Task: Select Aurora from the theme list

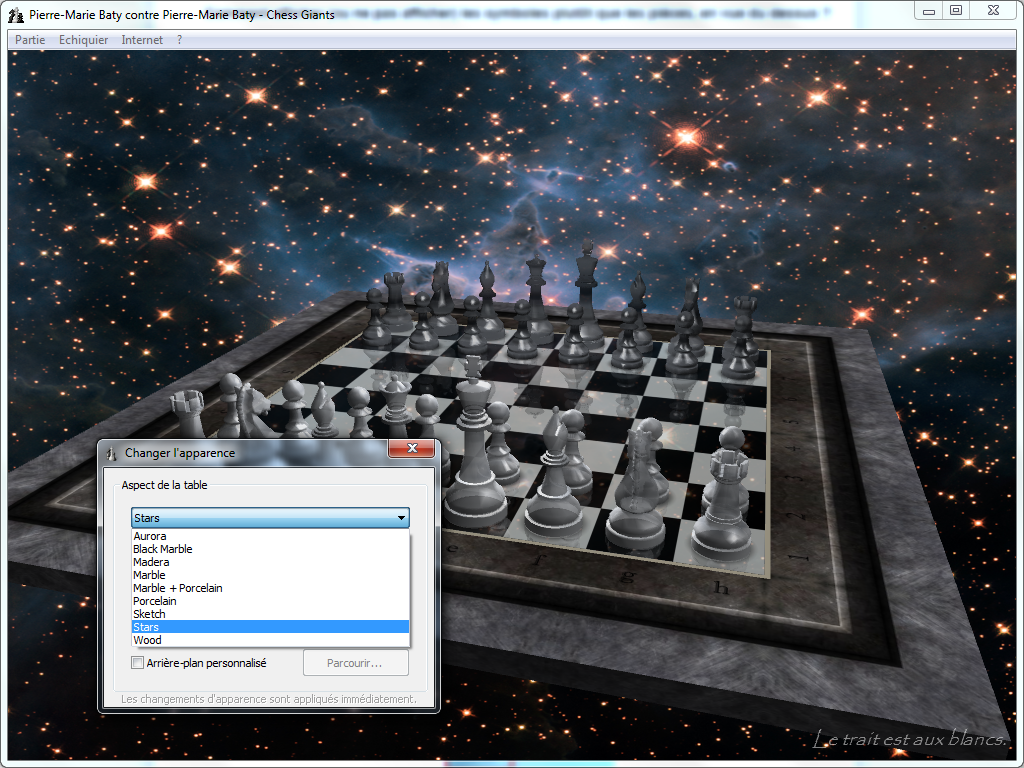Action: point(150,536)
